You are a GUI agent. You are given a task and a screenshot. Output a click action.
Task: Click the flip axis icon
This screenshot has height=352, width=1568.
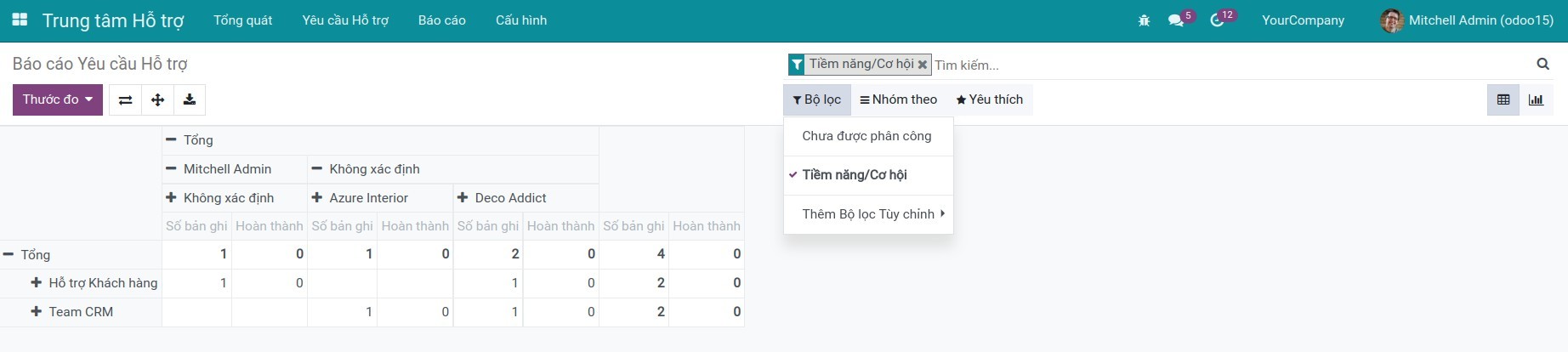pos(125,99)
